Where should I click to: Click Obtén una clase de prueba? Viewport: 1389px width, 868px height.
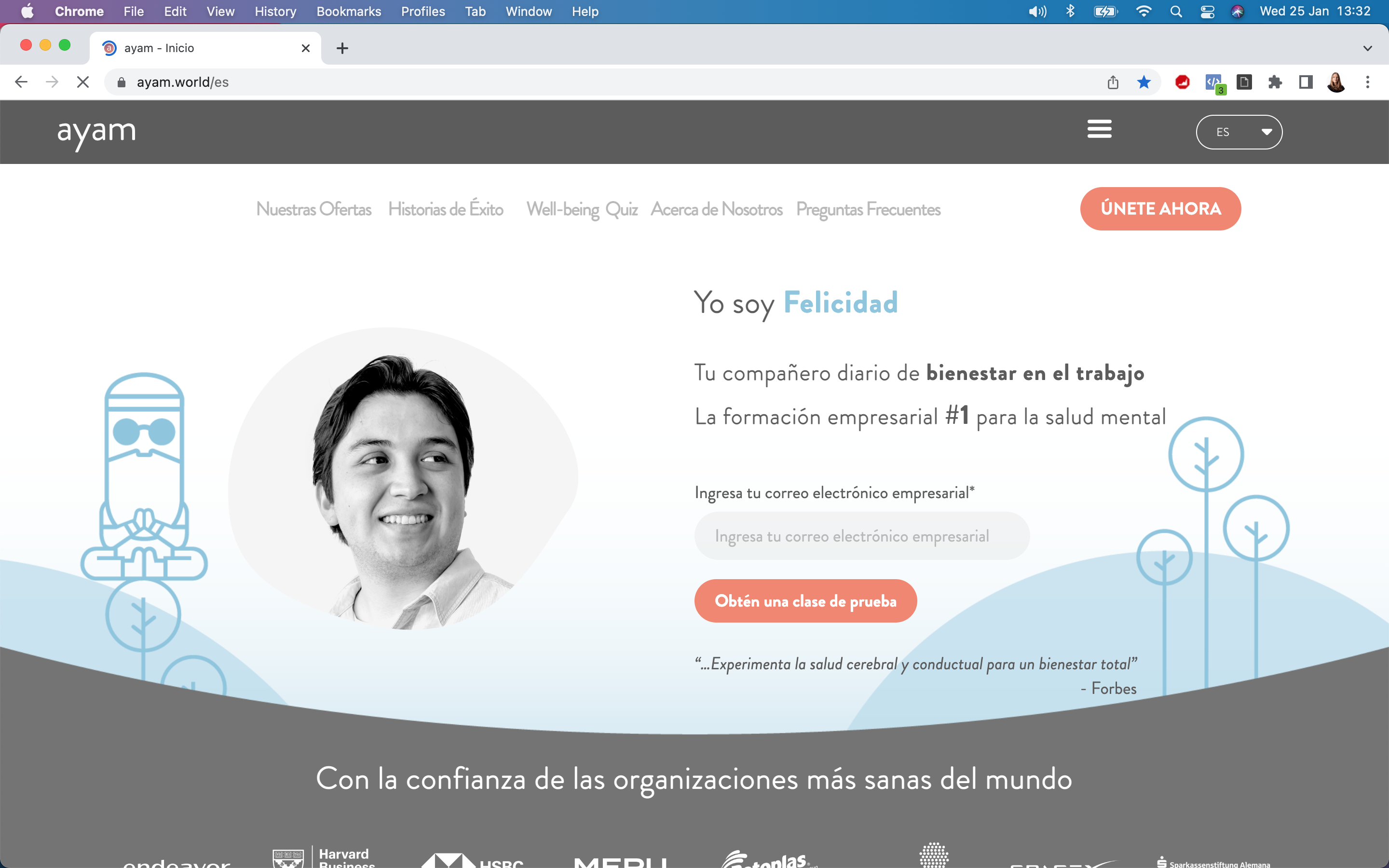click(x=805, y=601)
